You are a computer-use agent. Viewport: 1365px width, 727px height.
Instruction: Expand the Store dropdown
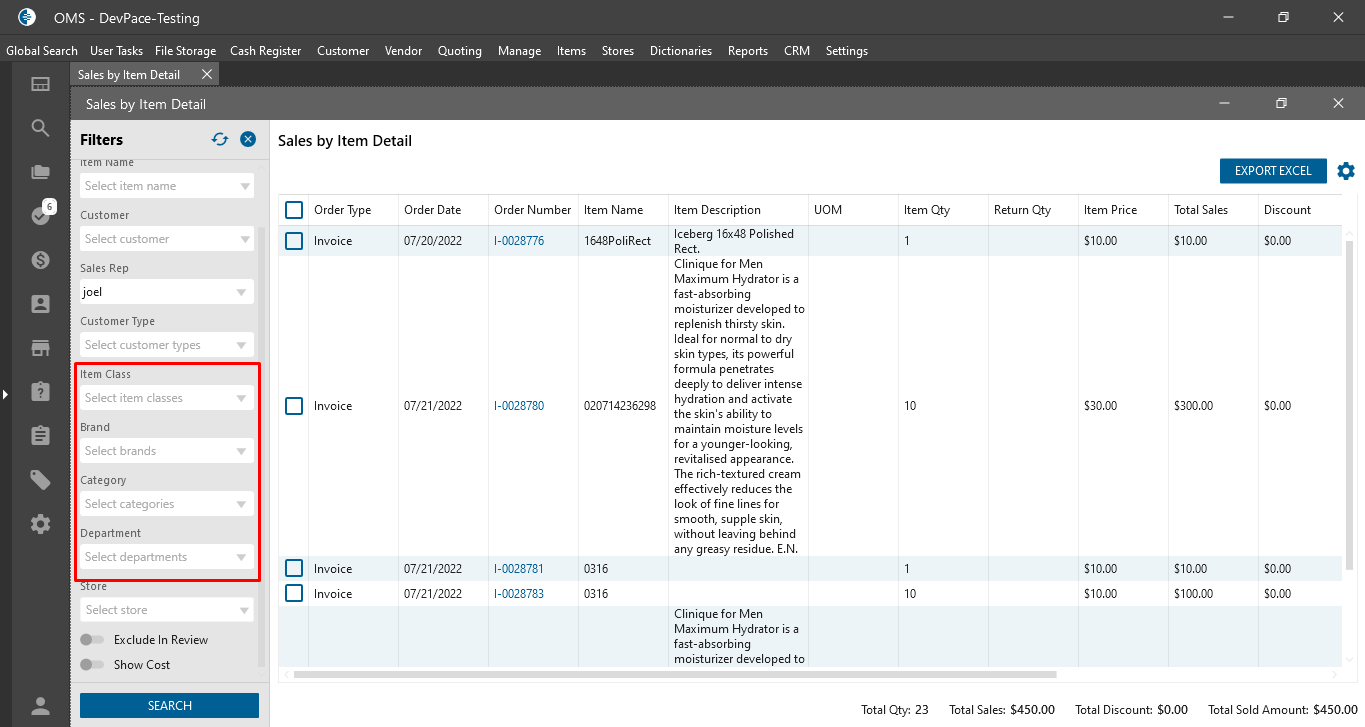pyautogui.click(x=166, y=610)
